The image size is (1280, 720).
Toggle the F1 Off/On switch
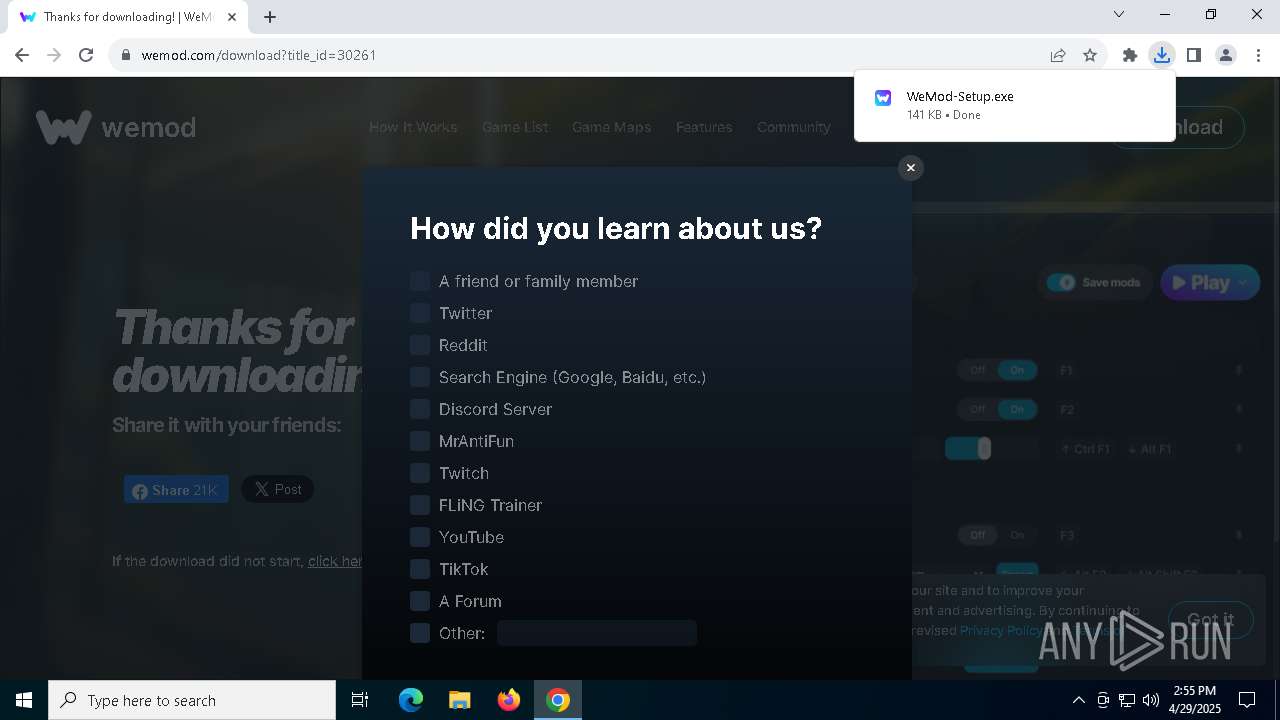997,370
